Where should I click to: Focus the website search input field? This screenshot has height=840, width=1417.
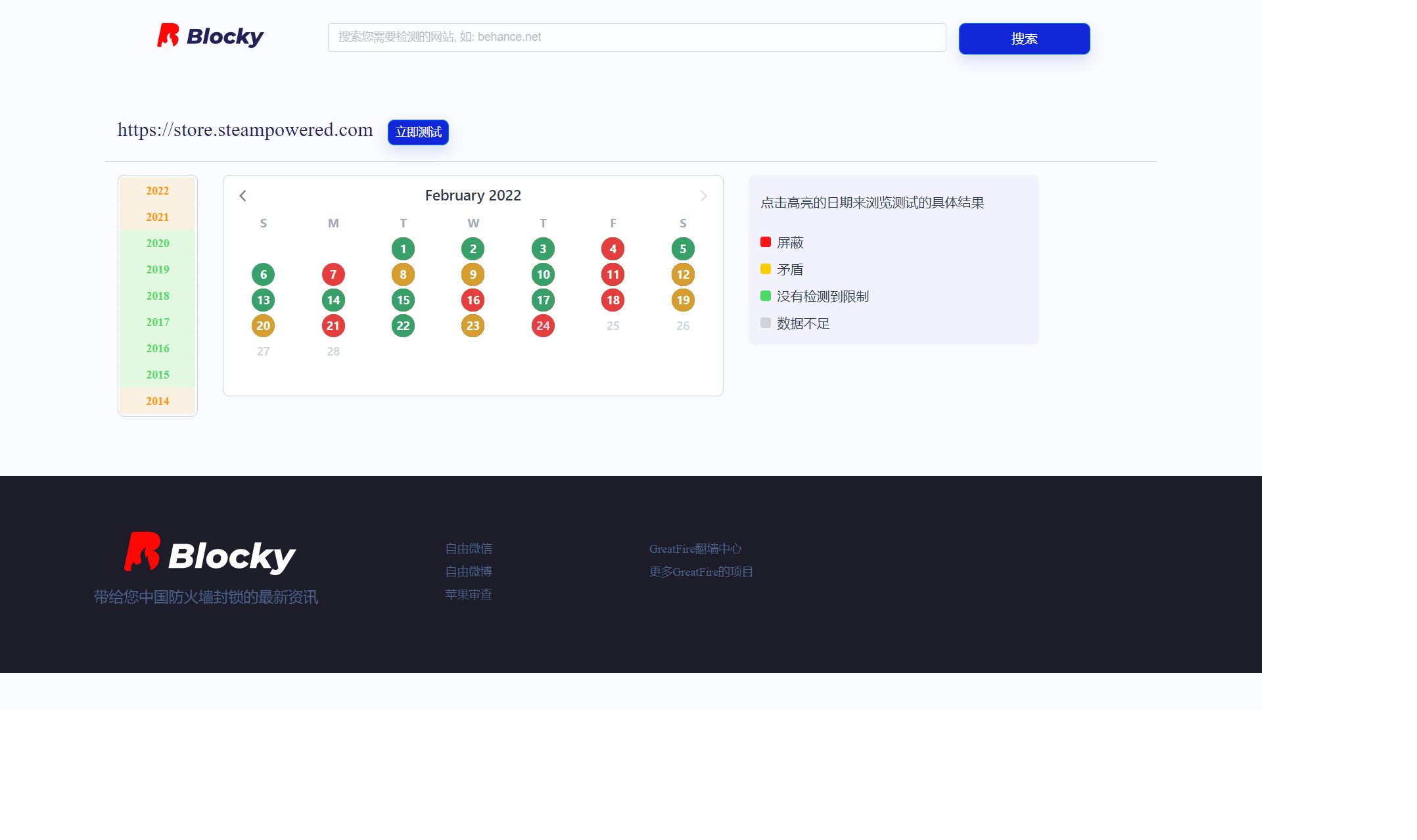click(636, 37)
